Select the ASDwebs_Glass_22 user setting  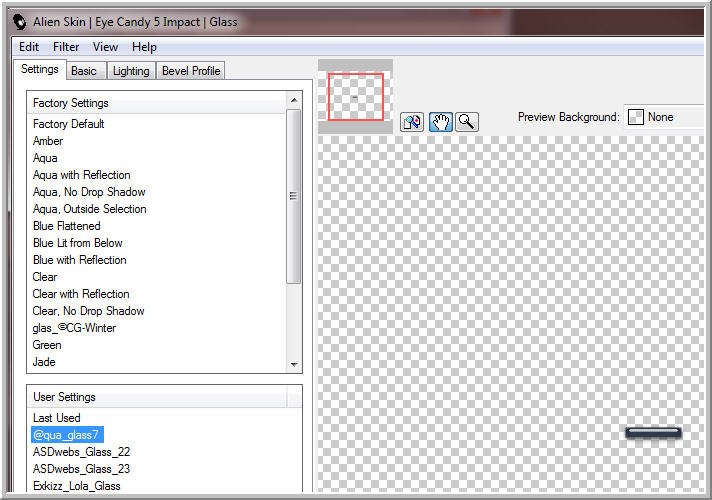(x=81, y=452)
